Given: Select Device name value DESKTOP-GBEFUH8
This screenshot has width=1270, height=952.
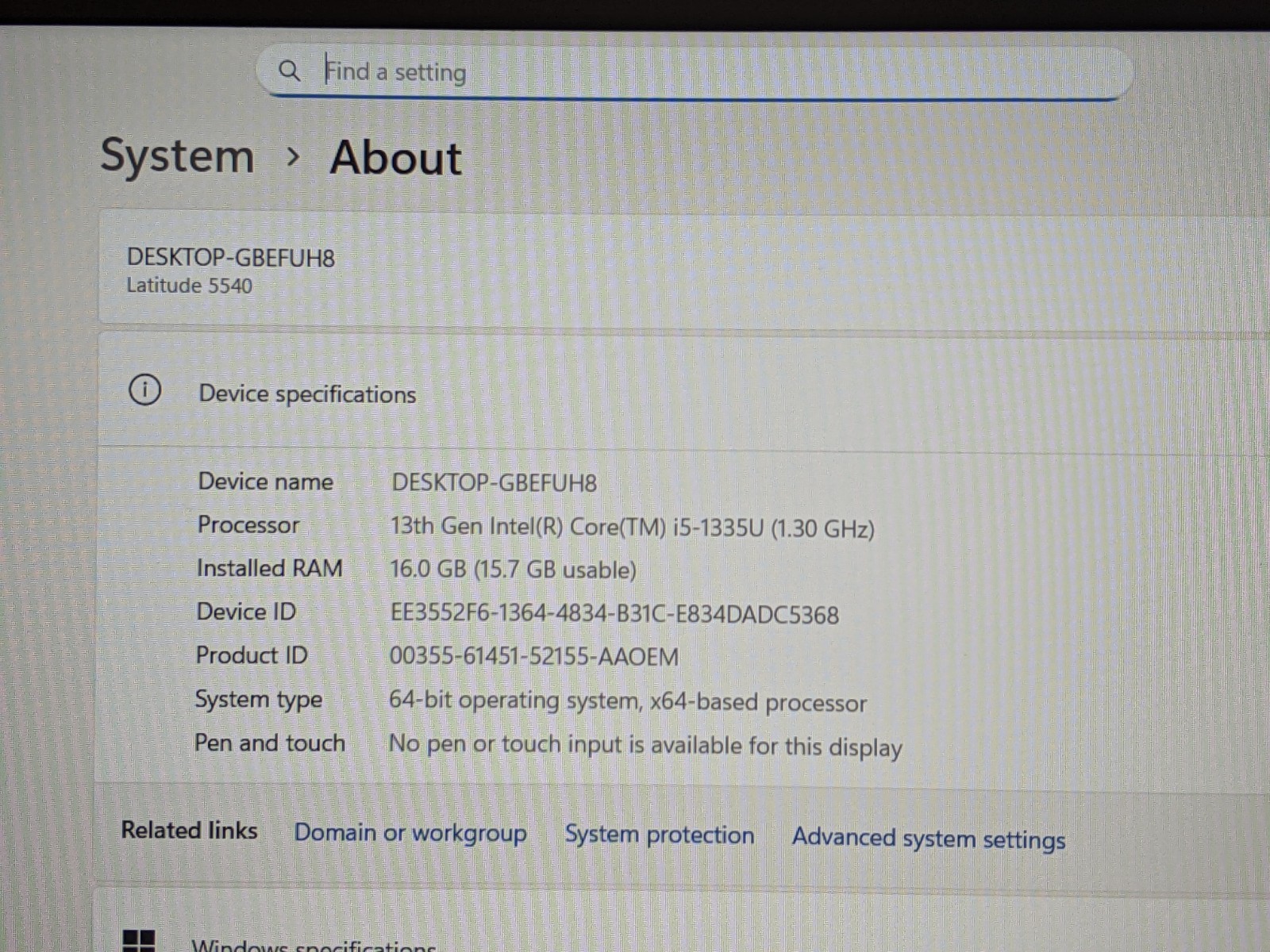Looking at the screenshot, I should [x=494, y=483].
